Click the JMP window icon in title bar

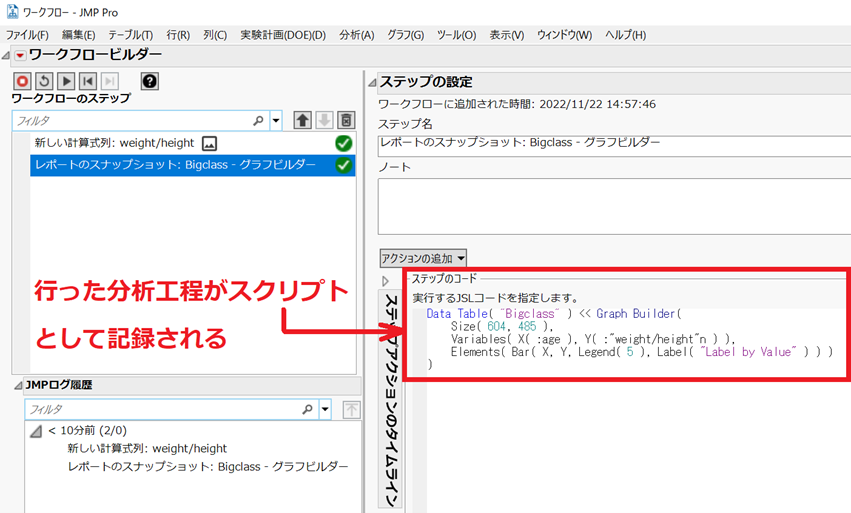[x=12, y=12]
